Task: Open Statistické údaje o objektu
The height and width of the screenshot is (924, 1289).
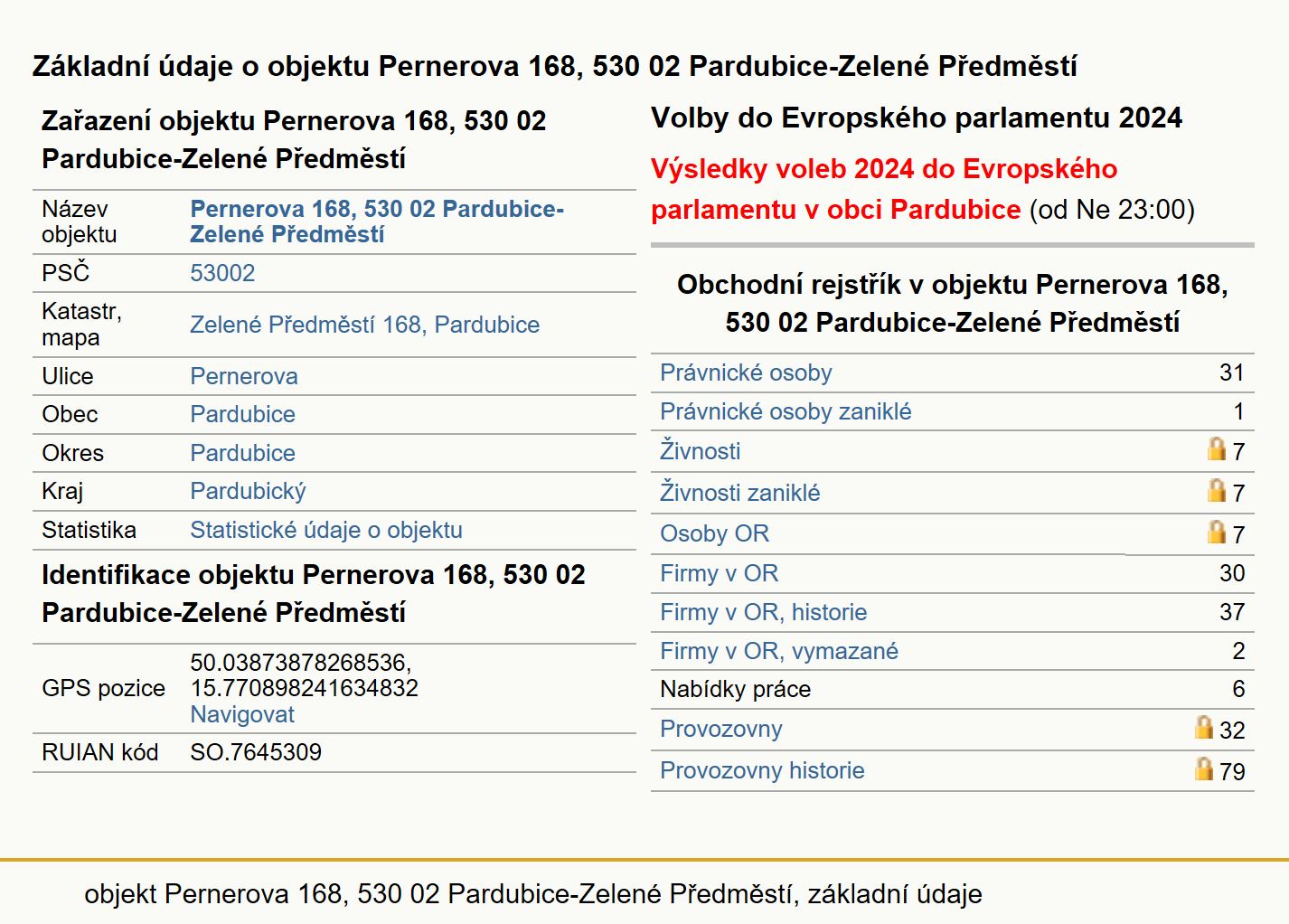Action: [x=326, y=530]
